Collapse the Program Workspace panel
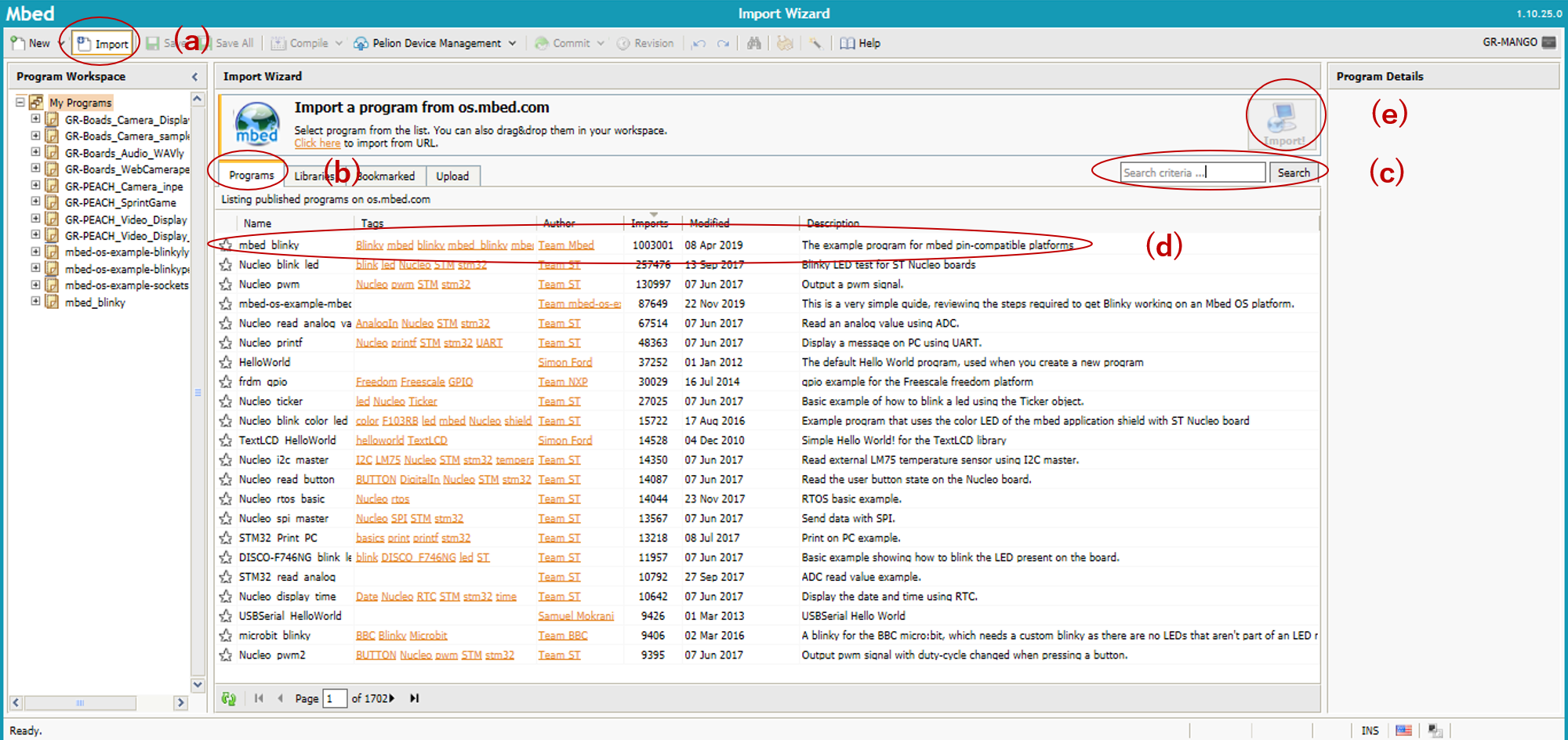Viewport: 1568px width, 740px height. [x=194, y=77]
